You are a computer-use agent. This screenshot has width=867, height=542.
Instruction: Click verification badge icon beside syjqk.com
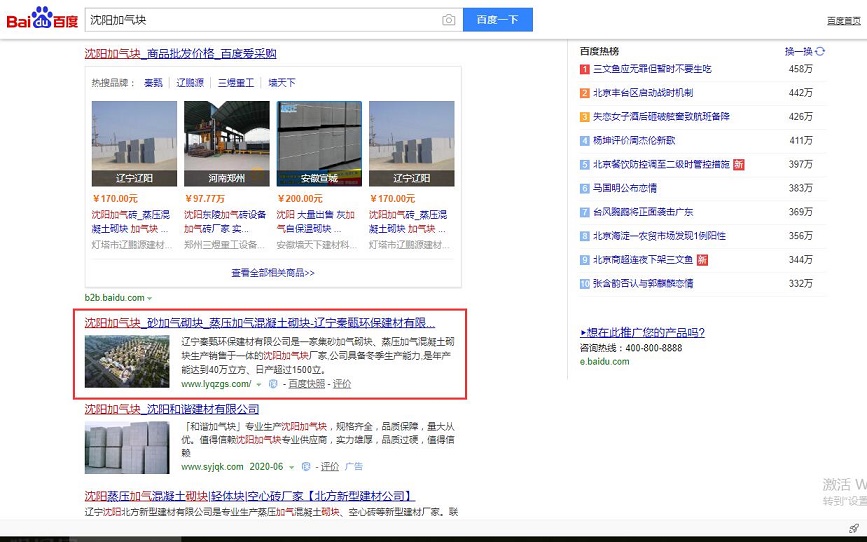coord(306,467)
